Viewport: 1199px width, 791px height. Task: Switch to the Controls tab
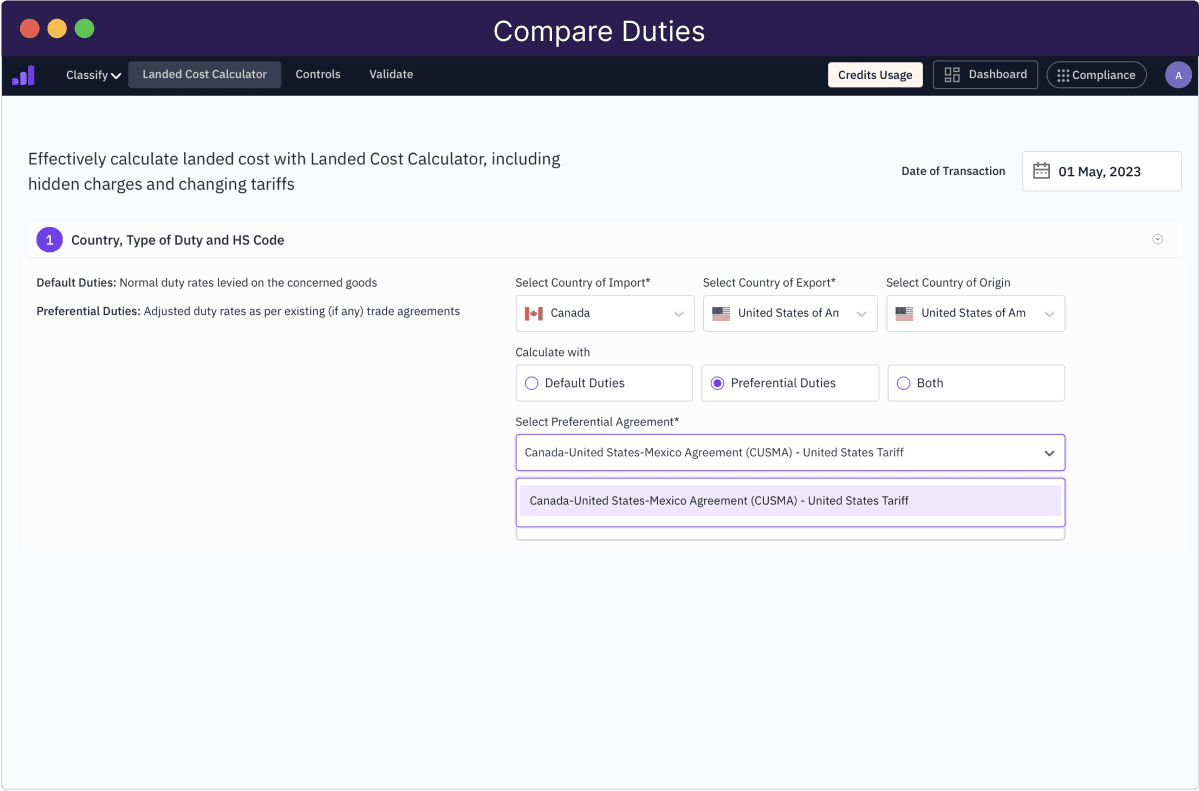[x=317, y=74]
